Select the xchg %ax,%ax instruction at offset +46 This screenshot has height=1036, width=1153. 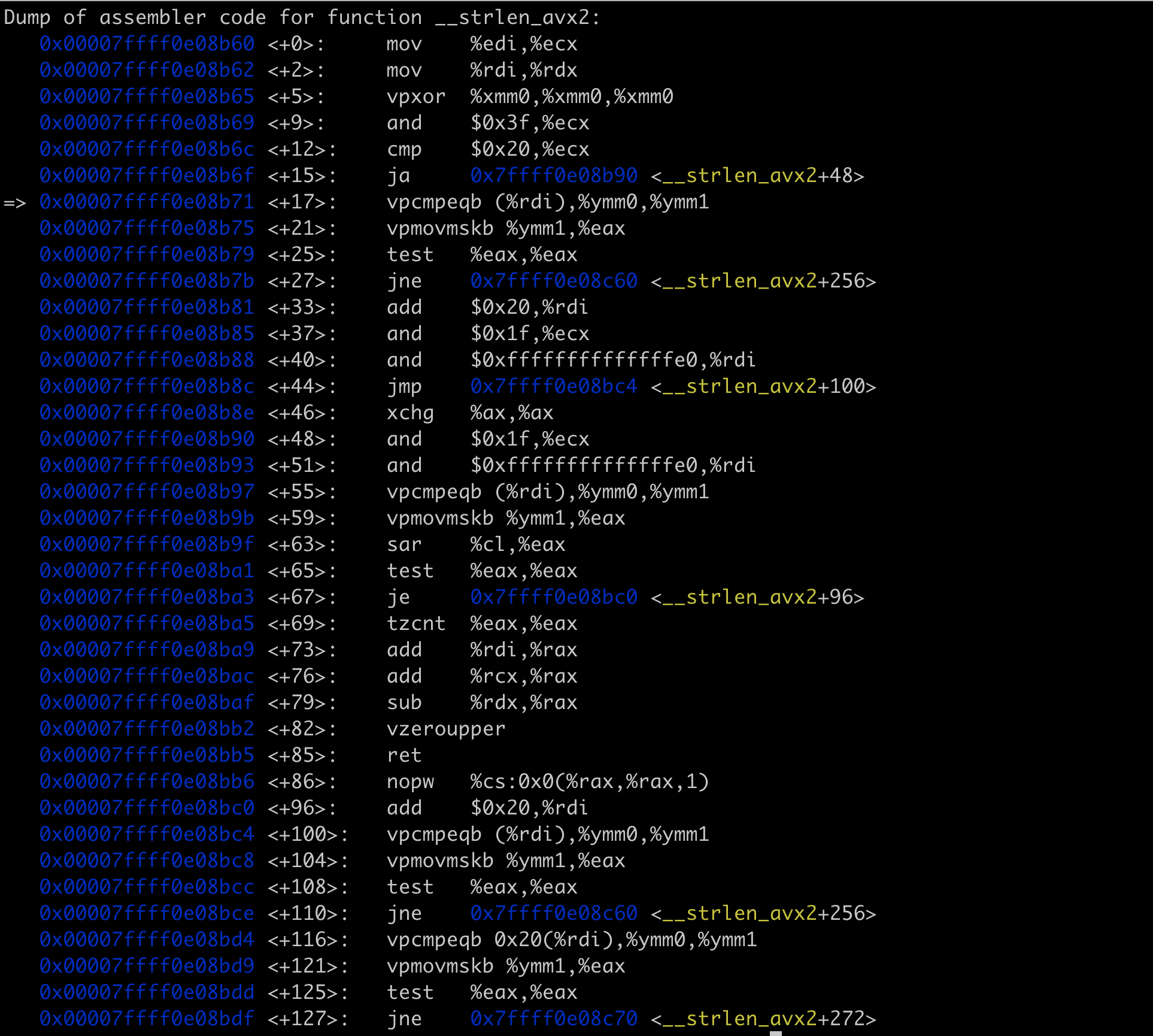(470, 413)
